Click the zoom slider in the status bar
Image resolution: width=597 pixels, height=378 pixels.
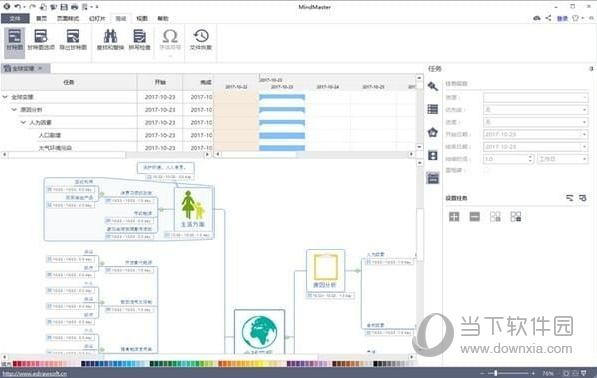[495, 373]
